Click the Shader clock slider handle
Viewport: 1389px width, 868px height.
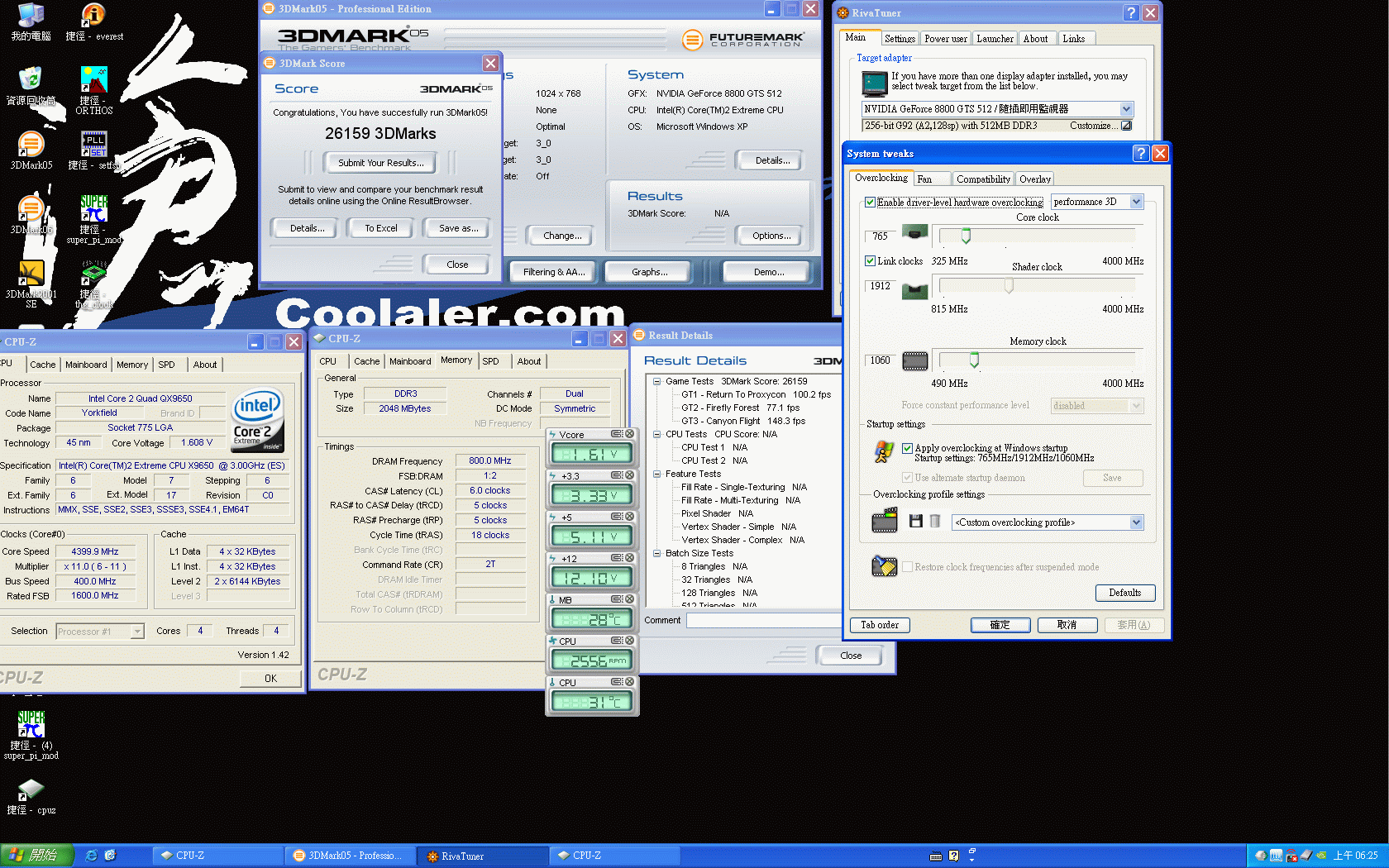point(1009,286)
